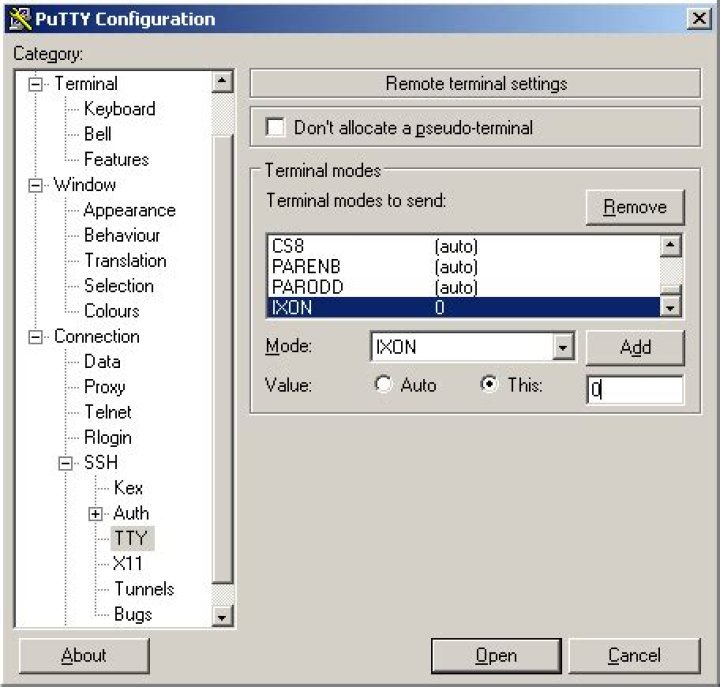Click the PuTTY icon in title bar

click(x=20, y=19)
